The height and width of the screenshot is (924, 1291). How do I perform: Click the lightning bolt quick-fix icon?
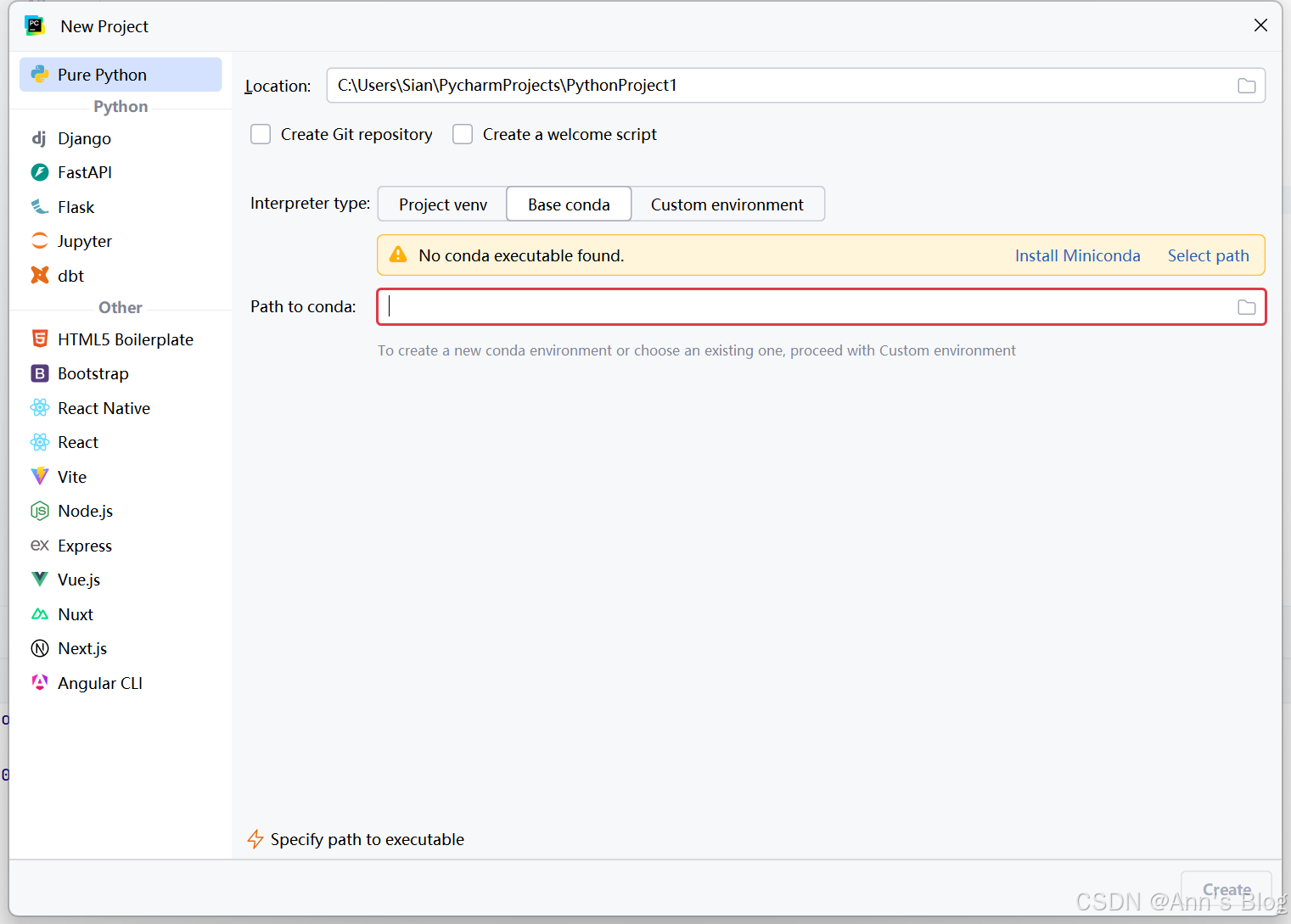pos(255,839)
